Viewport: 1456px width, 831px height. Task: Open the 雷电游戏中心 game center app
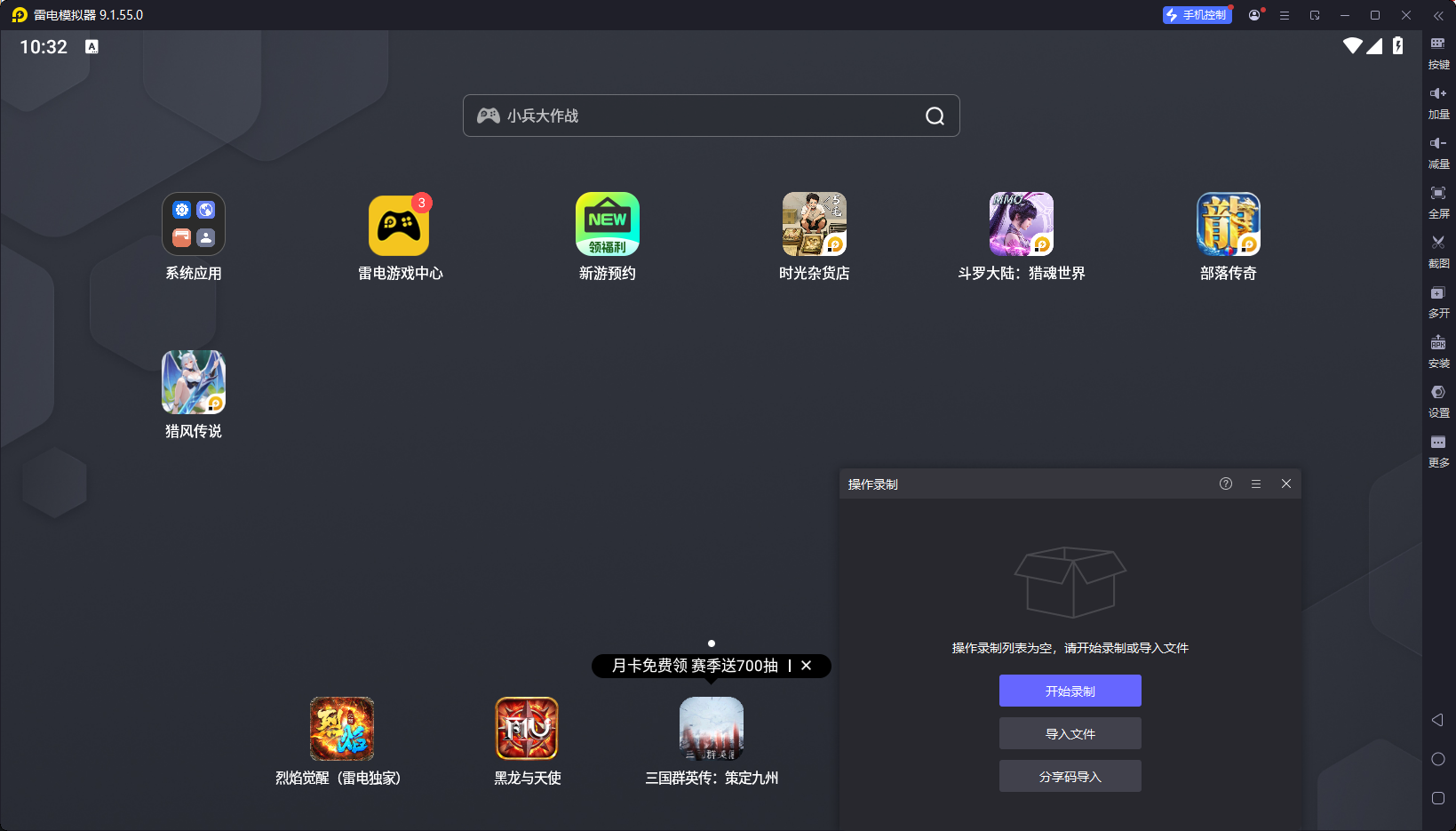pos(399,225)
